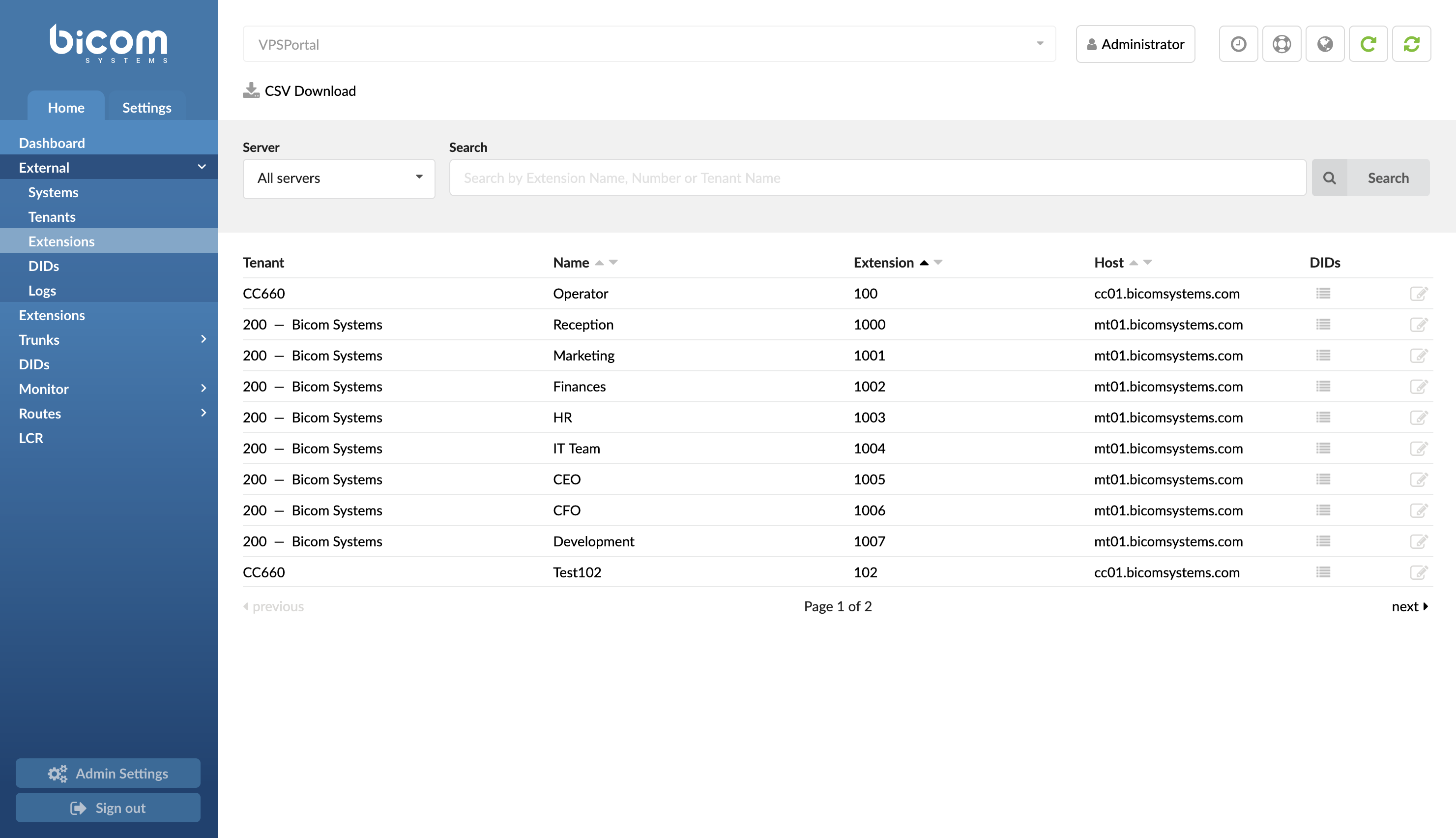This screenshot has width=1456, height=838.
Task: Edit the Finances extension row
Action: click(1419, 386)
